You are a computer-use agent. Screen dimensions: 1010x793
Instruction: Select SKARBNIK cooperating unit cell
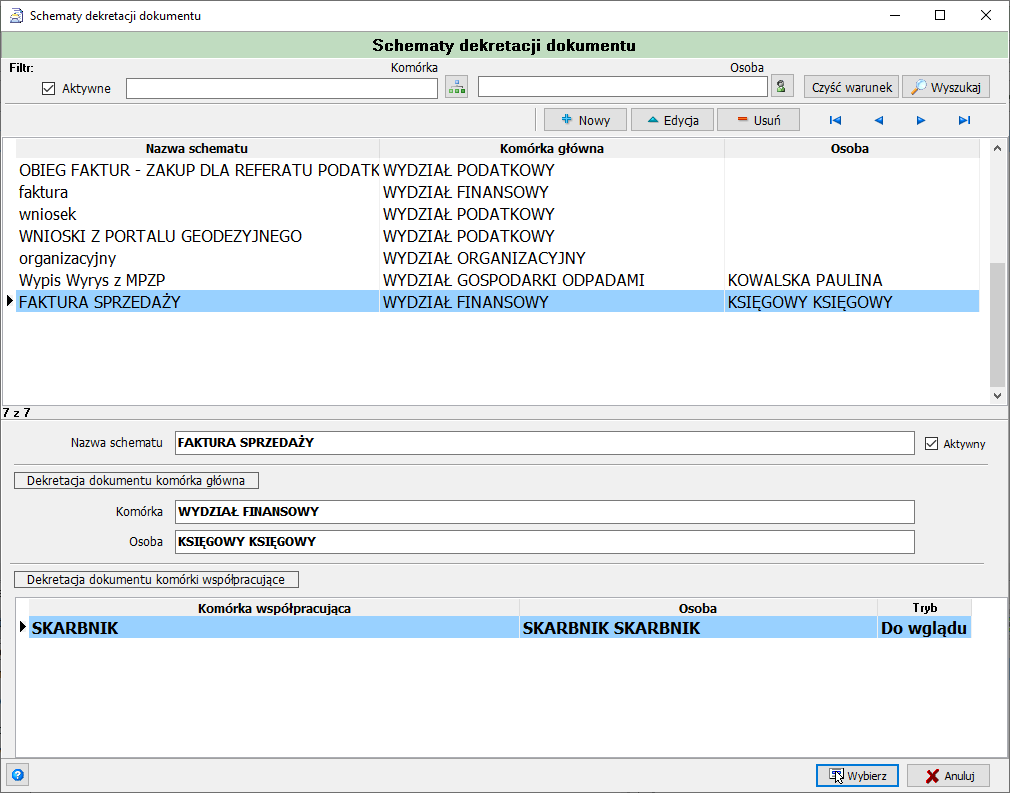coord(274,628)
